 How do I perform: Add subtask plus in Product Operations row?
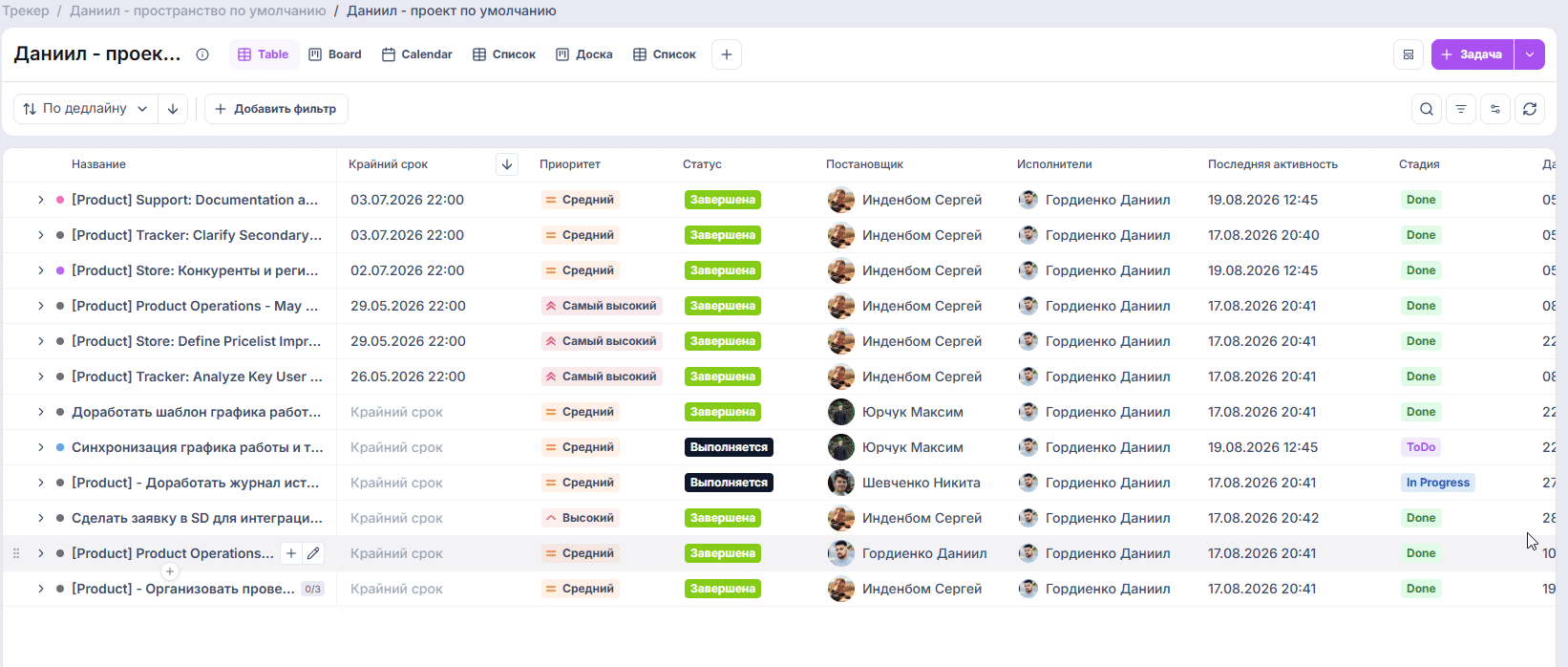pos(291,553)
